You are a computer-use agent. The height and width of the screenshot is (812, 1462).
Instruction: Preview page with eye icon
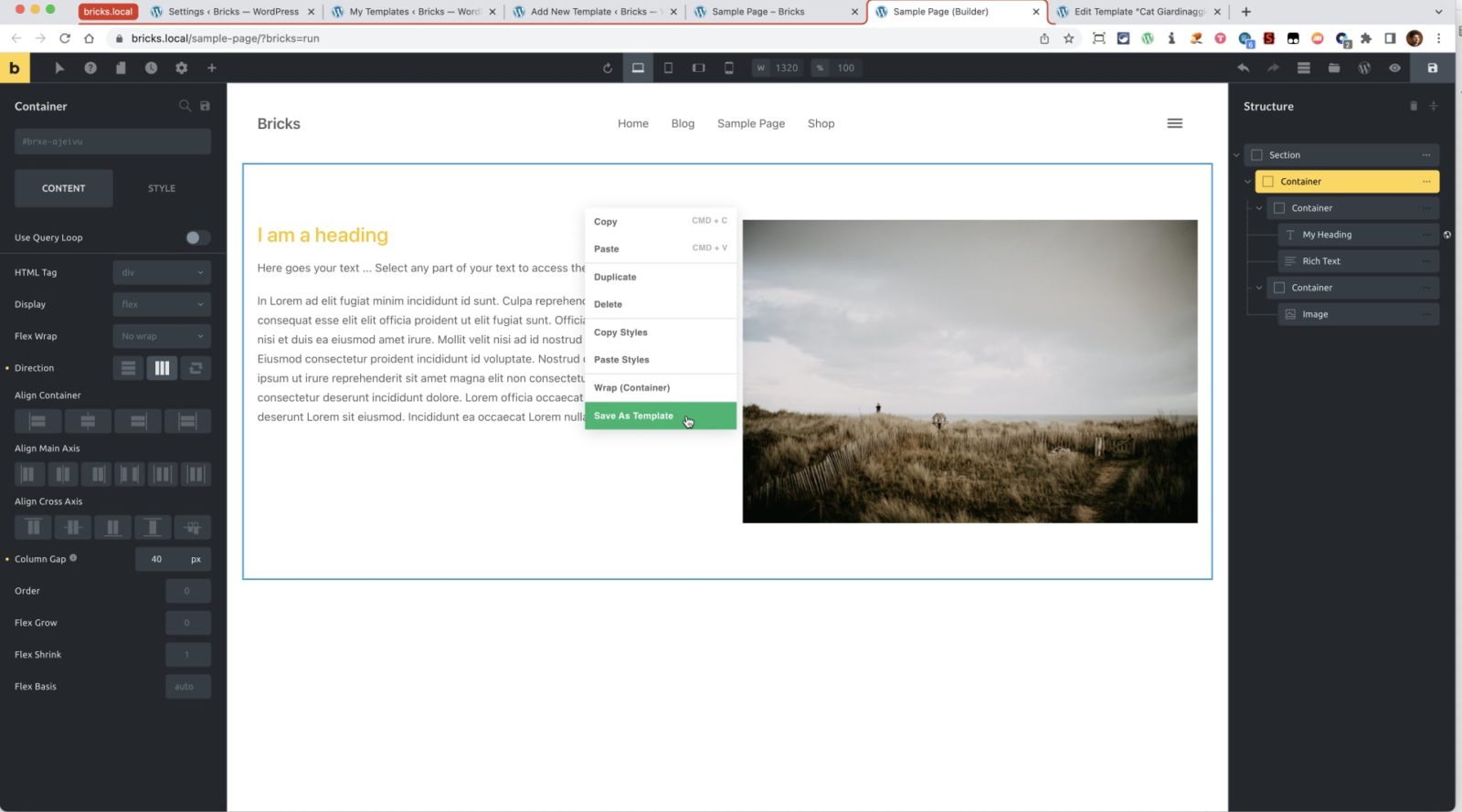1393,69
